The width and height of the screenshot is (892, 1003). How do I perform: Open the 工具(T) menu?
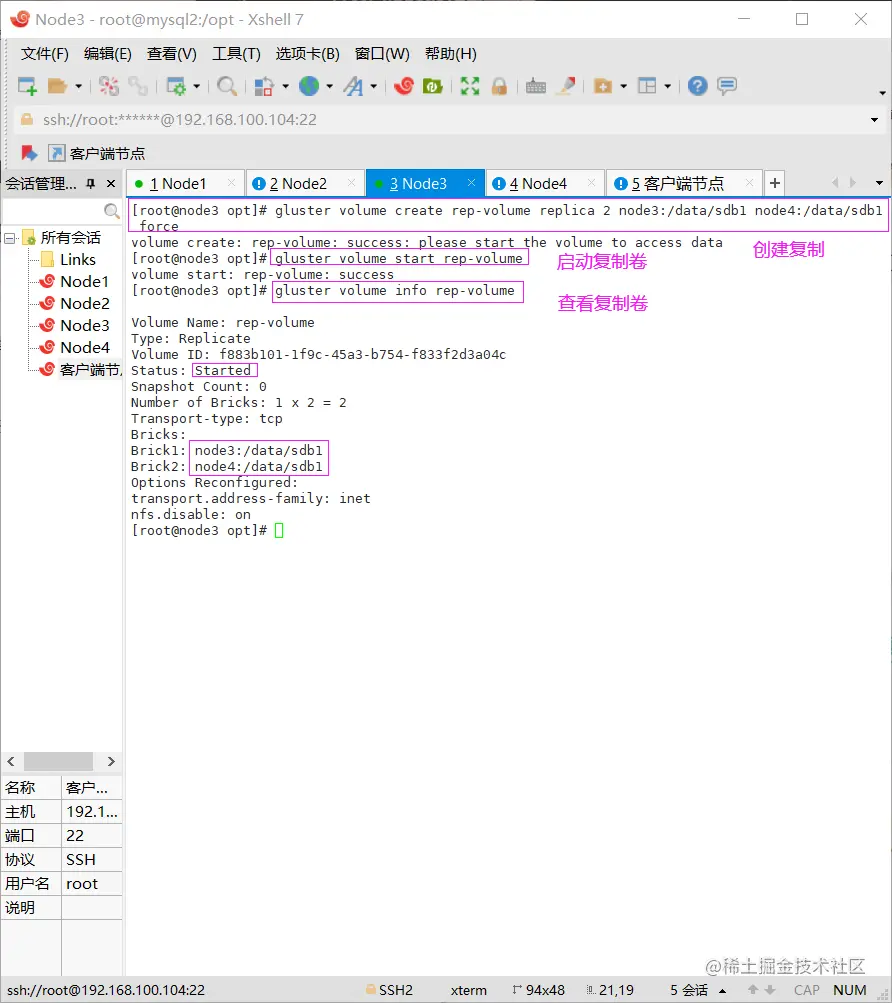(236, 54)
